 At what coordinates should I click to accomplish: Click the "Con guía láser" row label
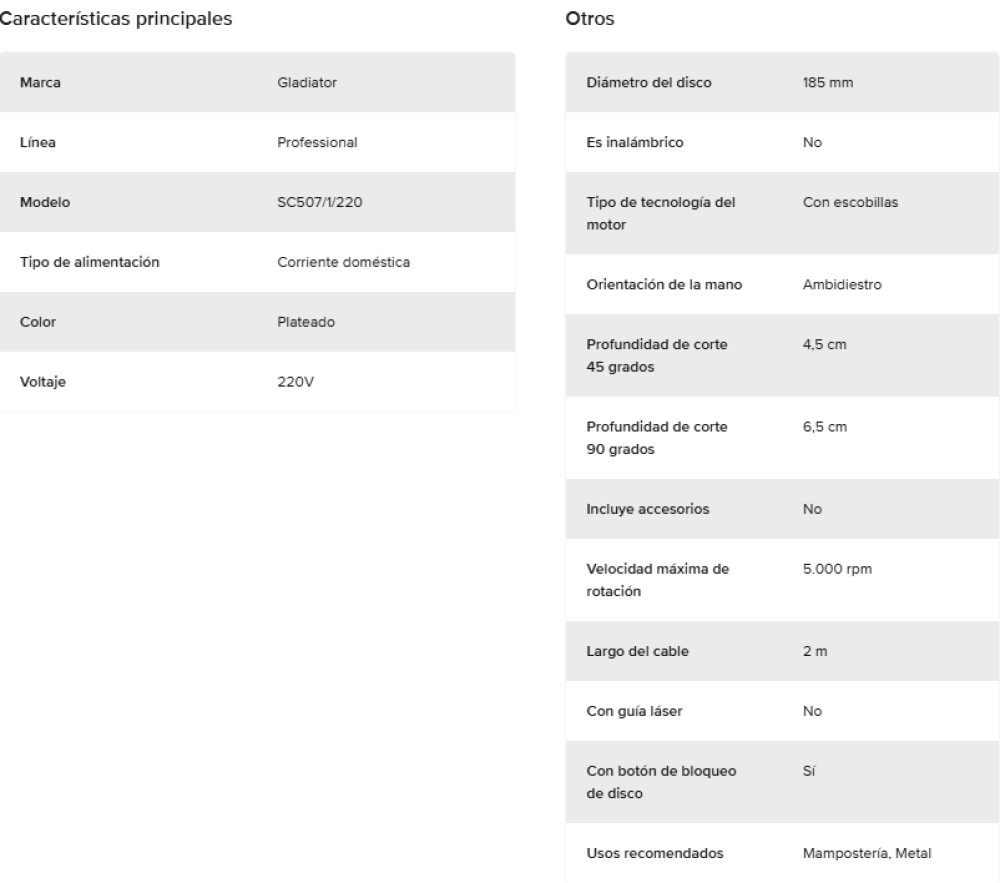click(635, 711)
